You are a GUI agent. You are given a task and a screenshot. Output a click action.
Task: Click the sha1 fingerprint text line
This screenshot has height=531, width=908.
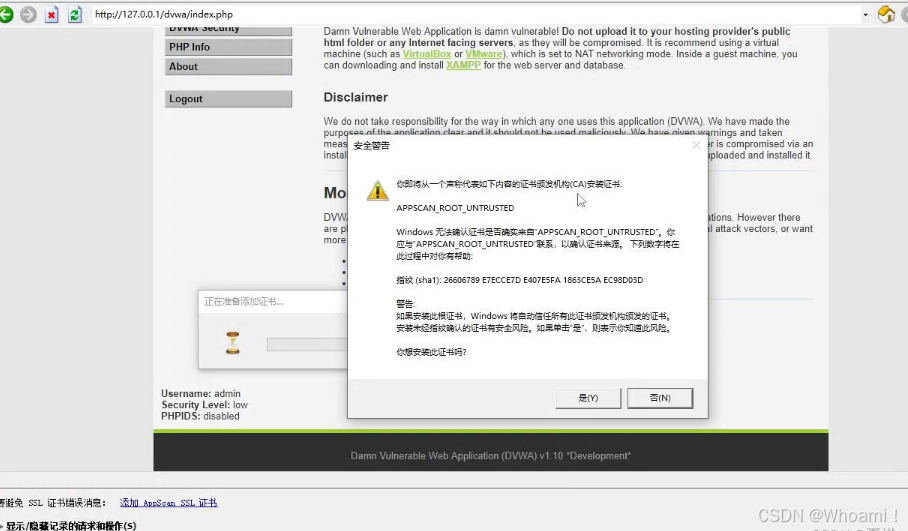[519, 280]
